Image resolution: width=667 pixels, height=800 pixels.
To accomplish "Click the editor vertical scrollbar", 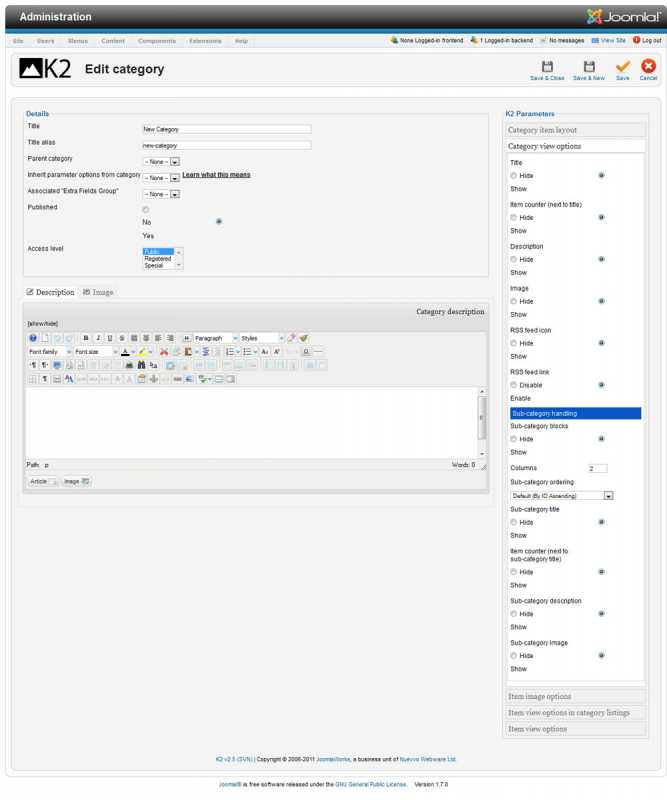I will [x=481, y=422].
